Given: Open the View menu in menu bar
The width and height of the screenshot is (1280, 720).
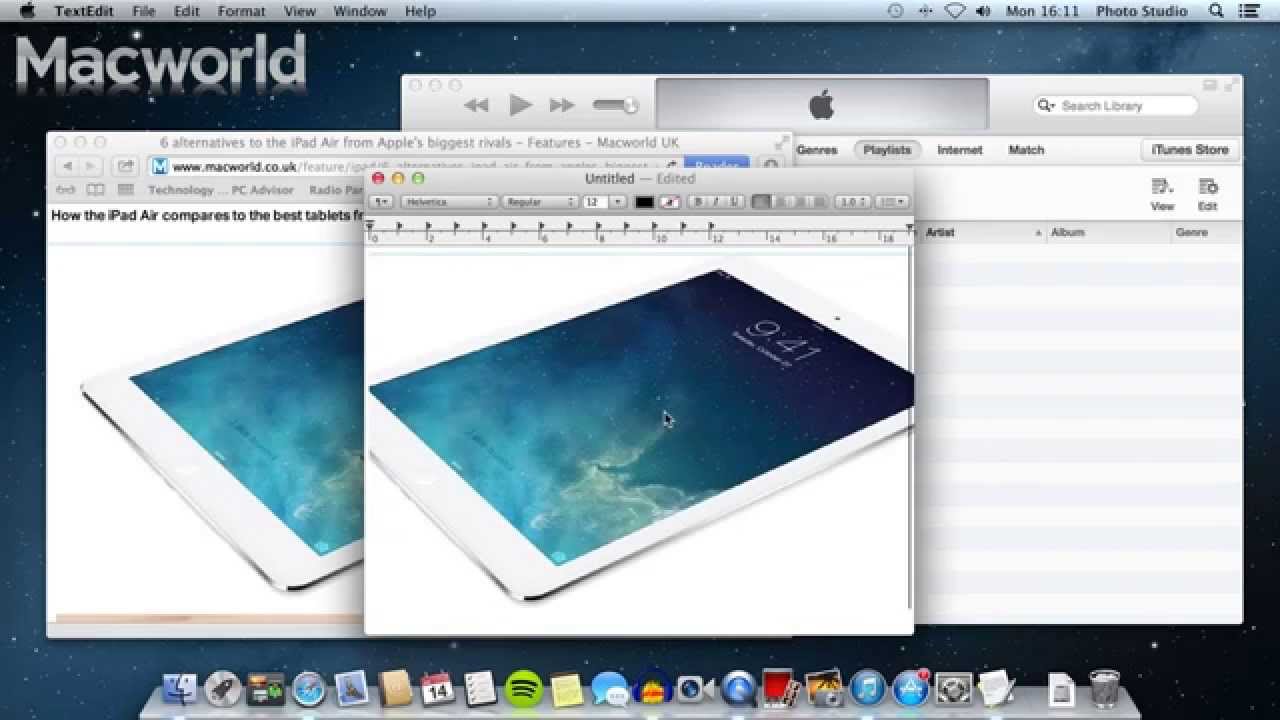Looking at the screenshot, I should tap(300, 11).
